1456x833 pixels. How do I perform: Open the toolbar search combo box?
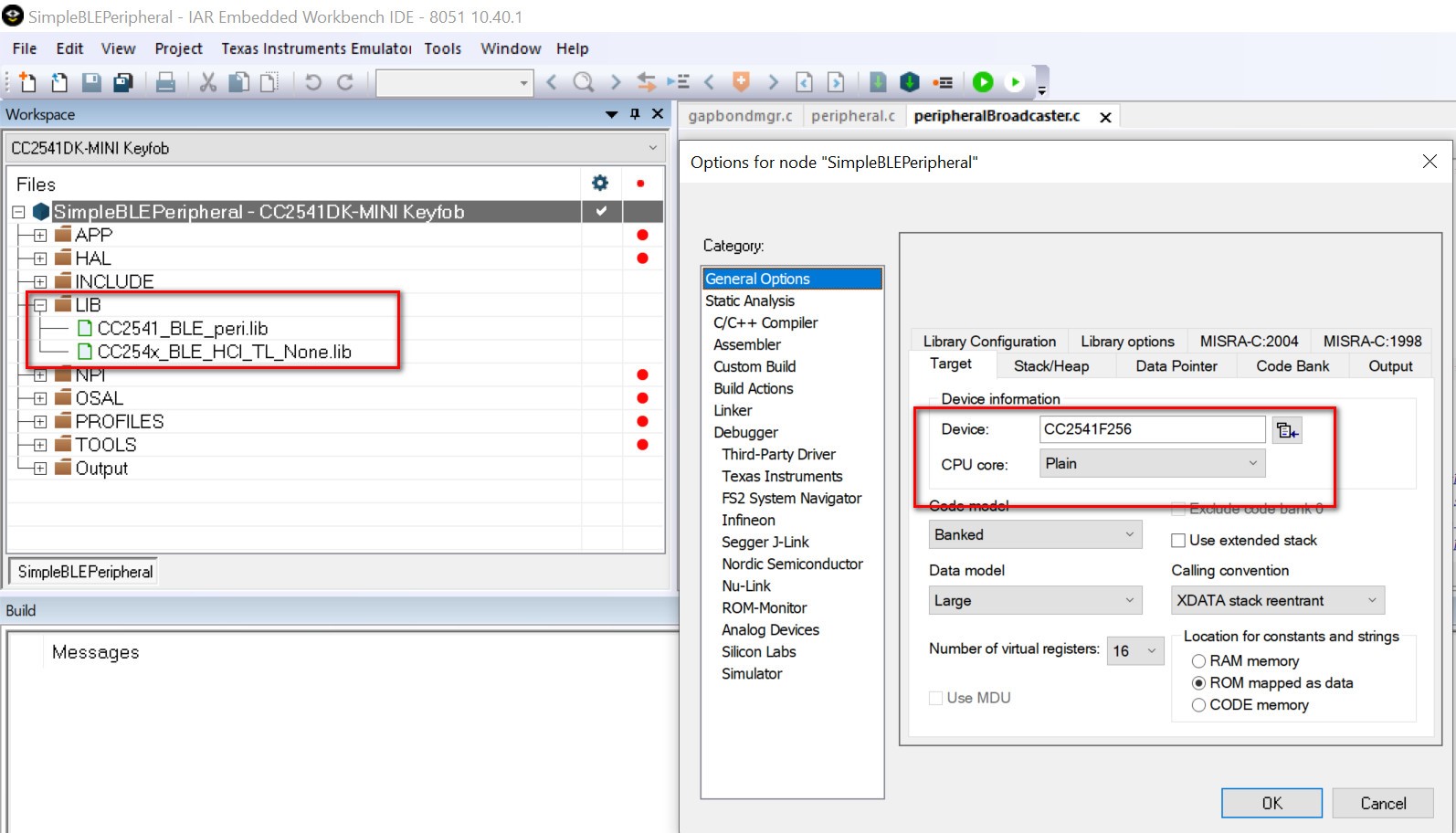coord(455,82)
